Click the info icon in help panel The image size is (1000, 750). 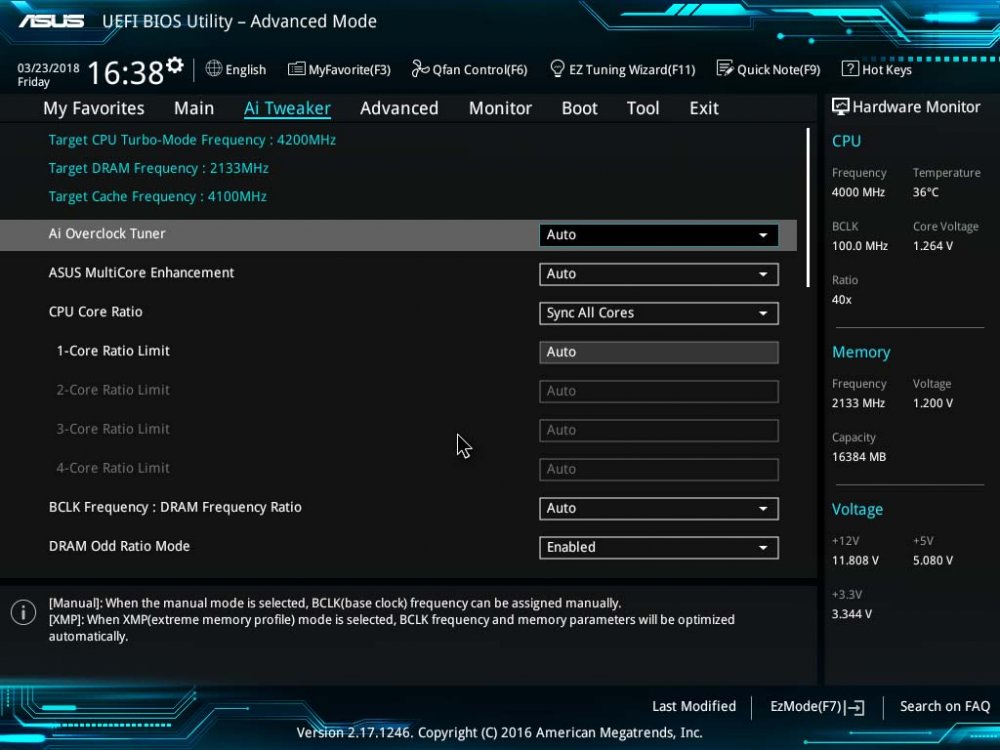click(24, 612)
